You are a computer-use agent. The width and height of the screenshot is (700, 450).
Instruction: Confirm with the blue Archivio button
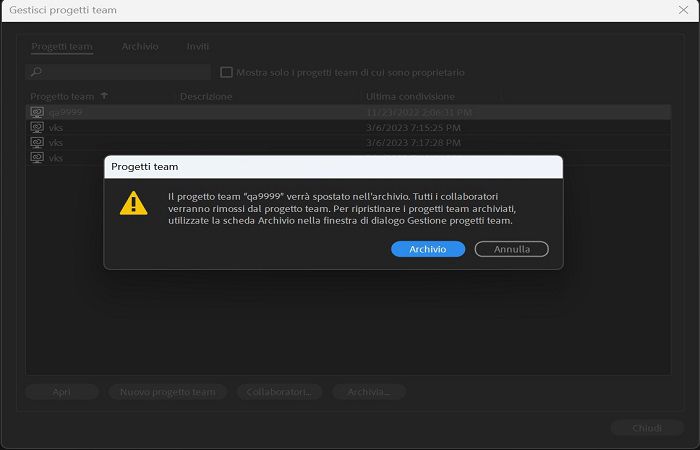click(428, 249)
